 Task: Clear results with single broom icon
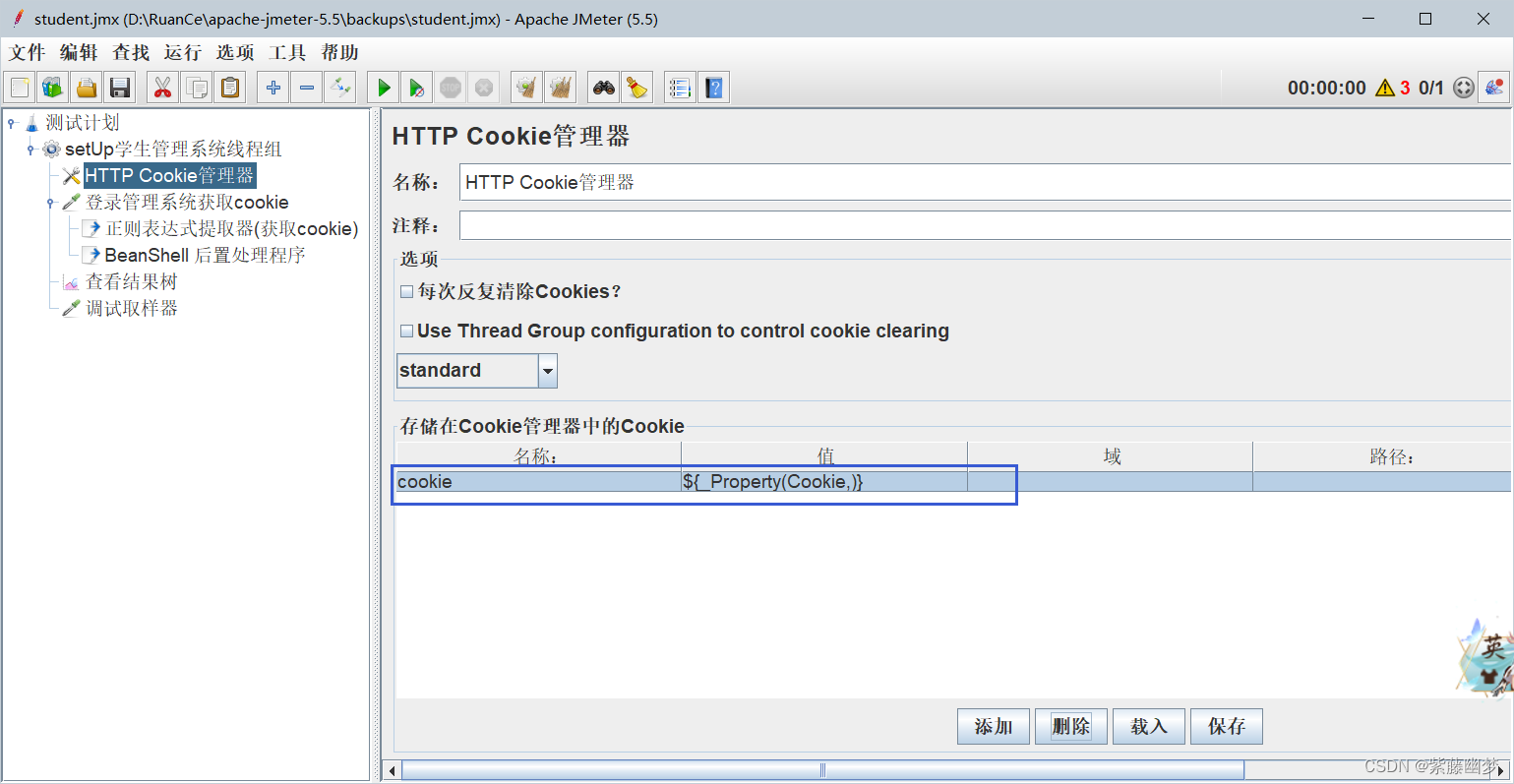pyautogui.click(x=527, y=88)
